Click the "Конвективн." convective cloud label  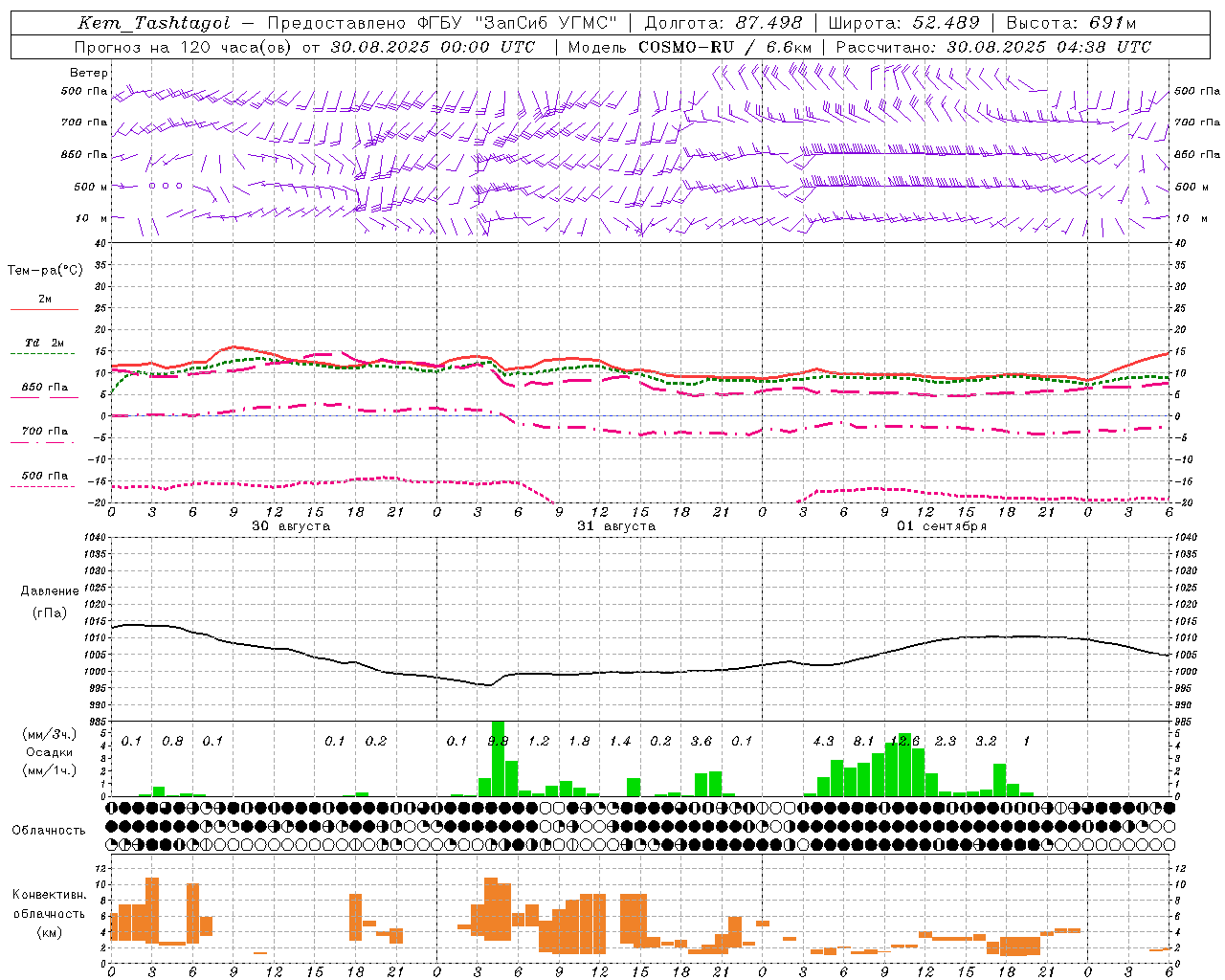point(49,895)
